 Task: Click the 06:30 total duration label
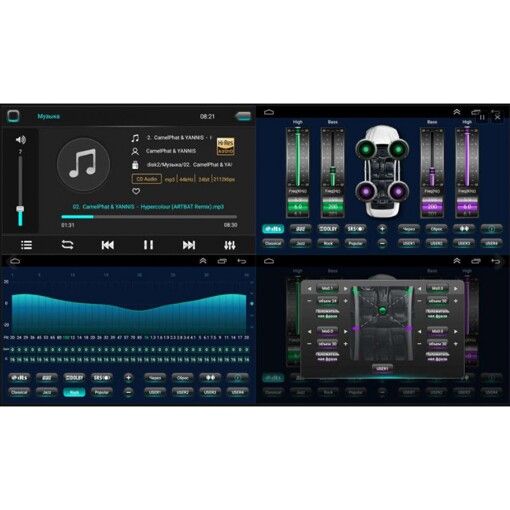230,225
